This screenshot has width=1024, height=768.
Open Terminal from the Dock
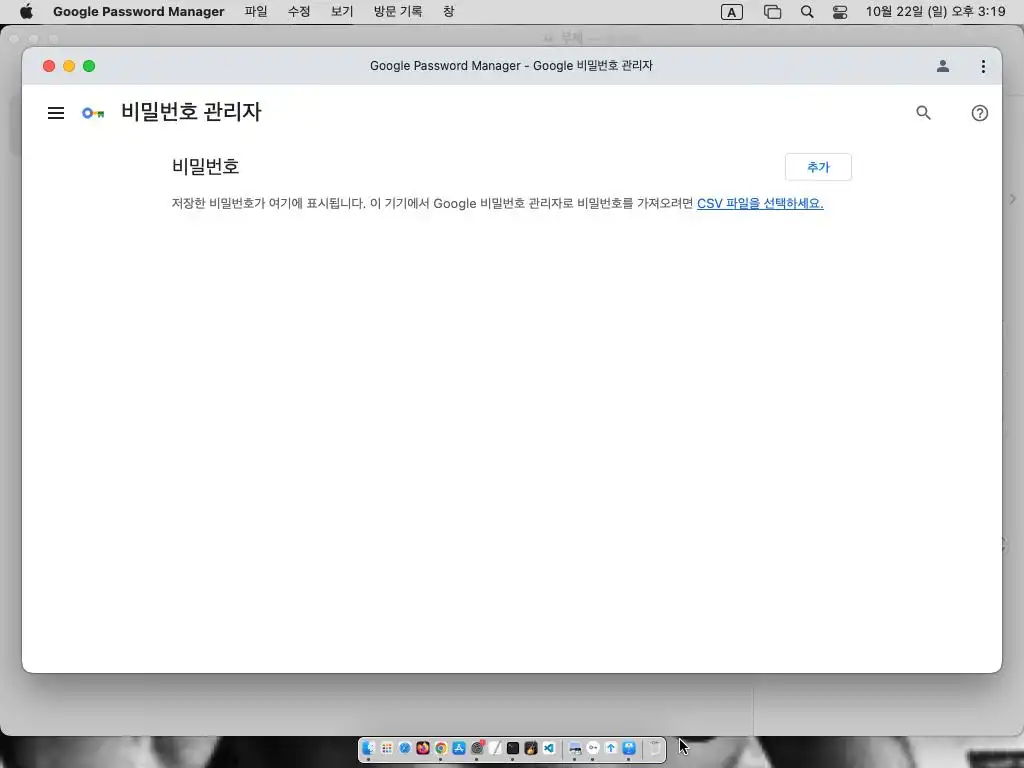tap(513, 748)
